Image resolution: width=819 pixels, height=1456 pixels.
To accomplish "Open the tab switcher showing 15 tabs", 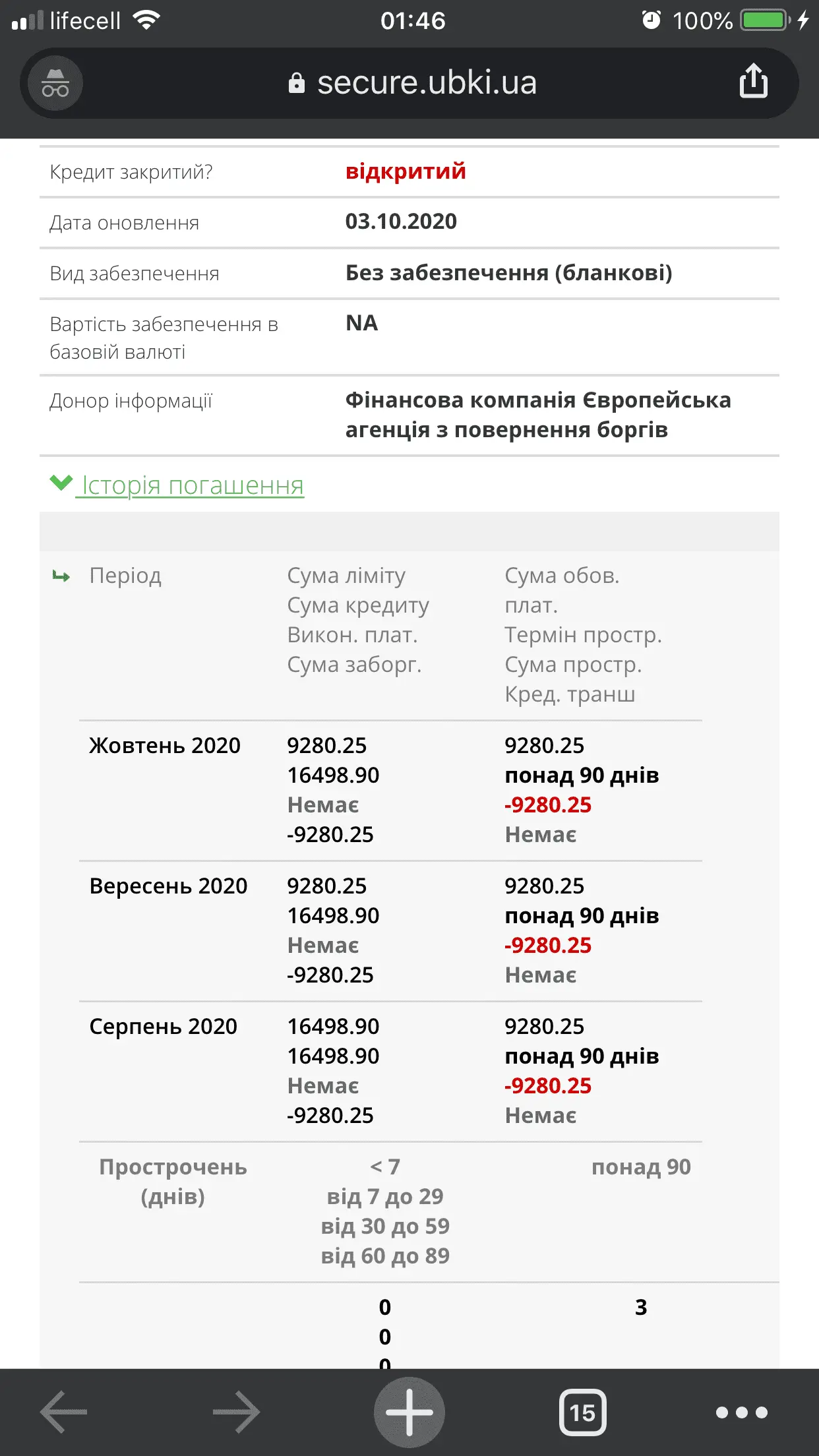I will (x=582, y=1412).
